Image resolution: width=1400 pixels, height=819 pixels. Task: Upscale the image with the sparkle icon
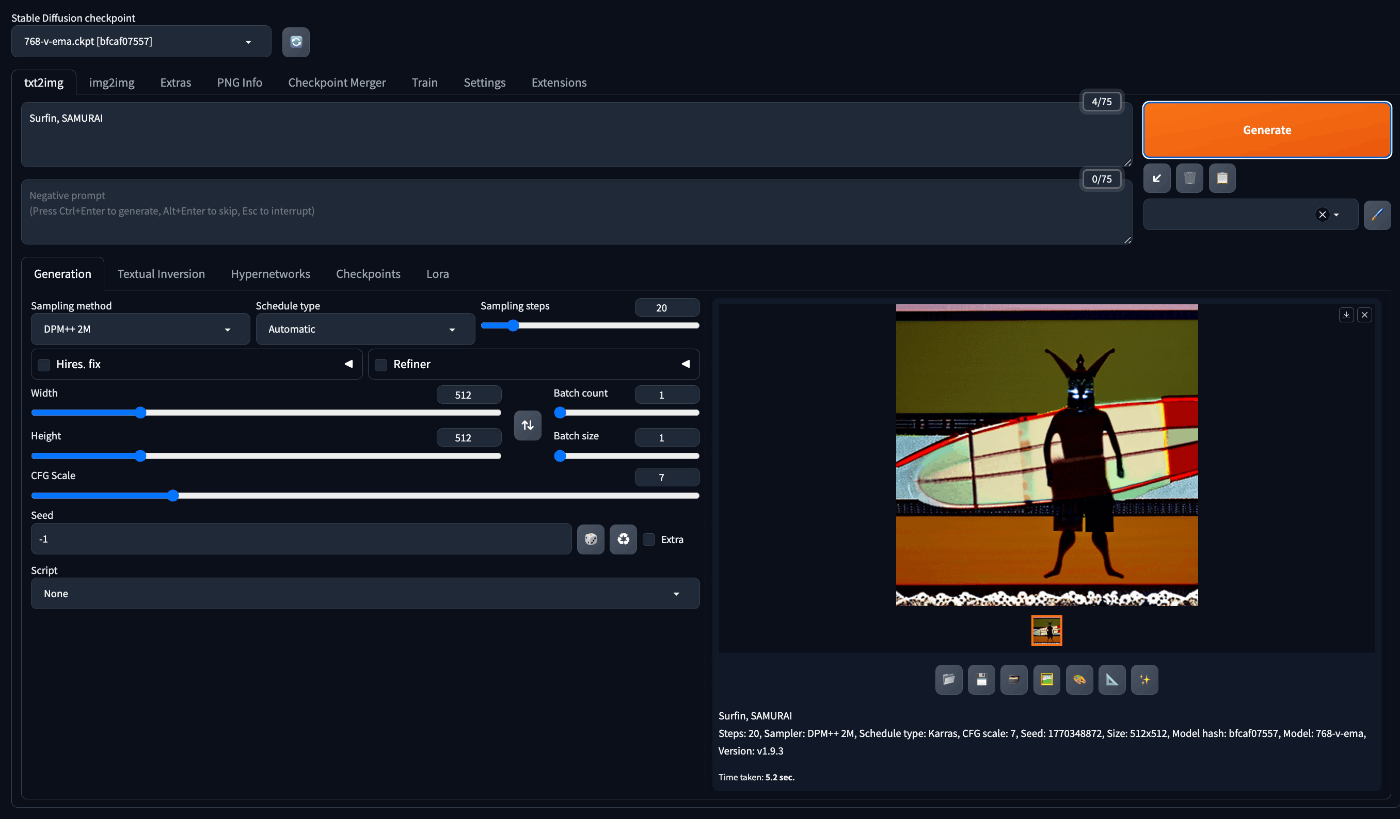pyautogui.click(x=1145, y=680)
